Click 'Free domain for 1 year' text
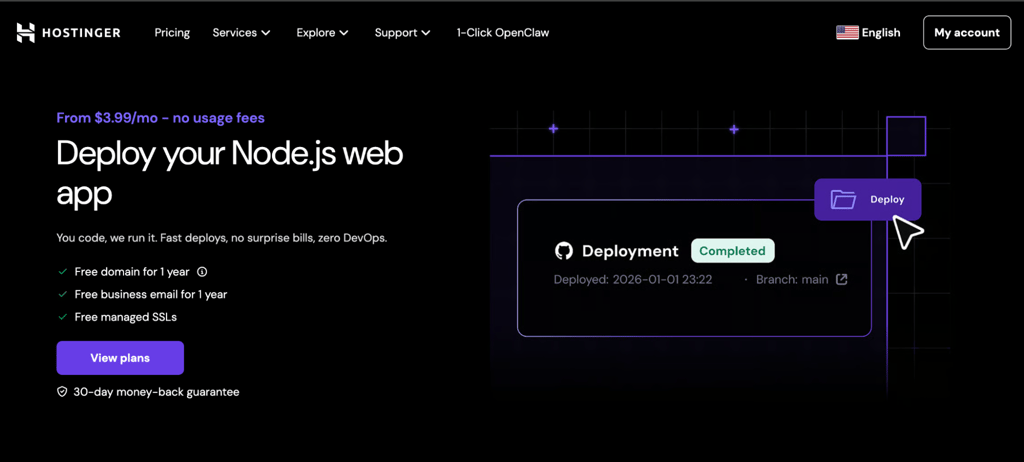The height and width of the screenshot is (462, 1024). [133, 272]
